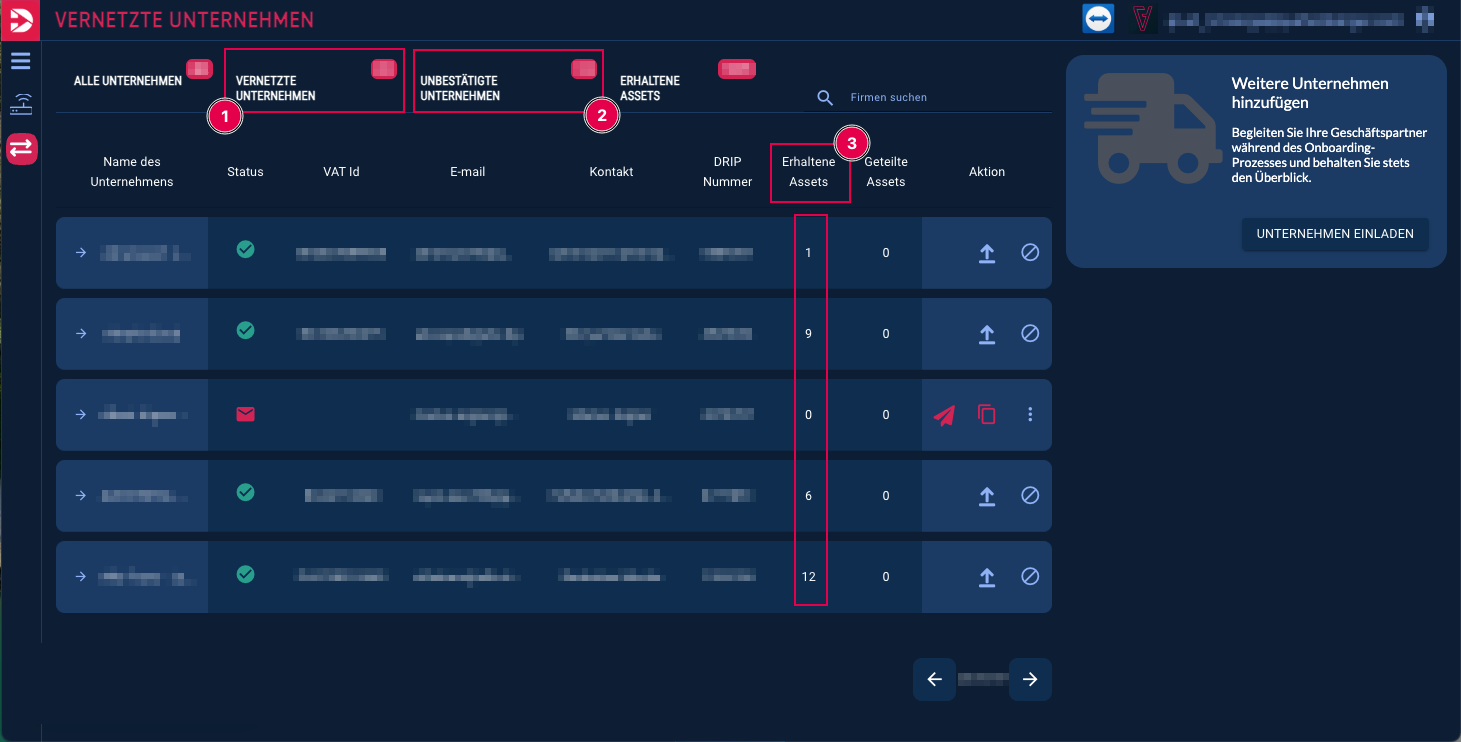Click the Unternehmen Einladen button
The image size is (1461, 742).
click(x=1334, y=234)
